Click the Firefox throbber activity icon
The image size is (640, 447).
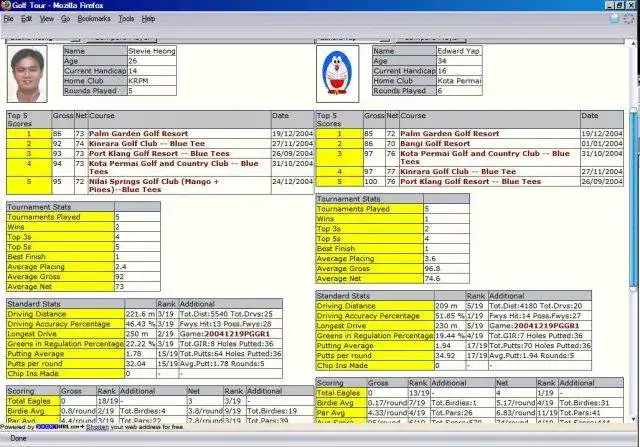tap(629, 19)
